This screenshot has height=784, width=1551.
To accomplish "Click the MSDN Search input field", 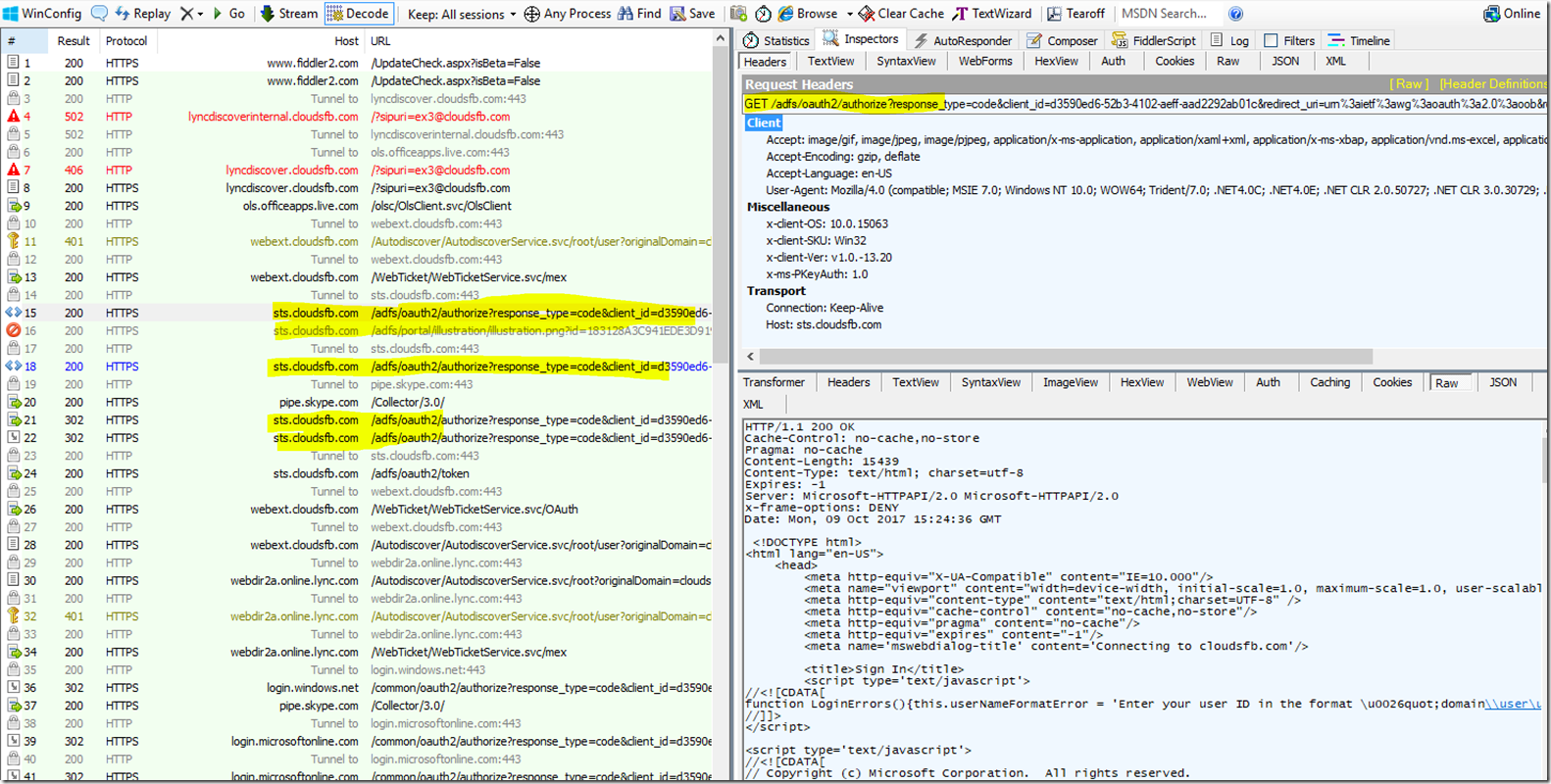I will pos(1169,14).
